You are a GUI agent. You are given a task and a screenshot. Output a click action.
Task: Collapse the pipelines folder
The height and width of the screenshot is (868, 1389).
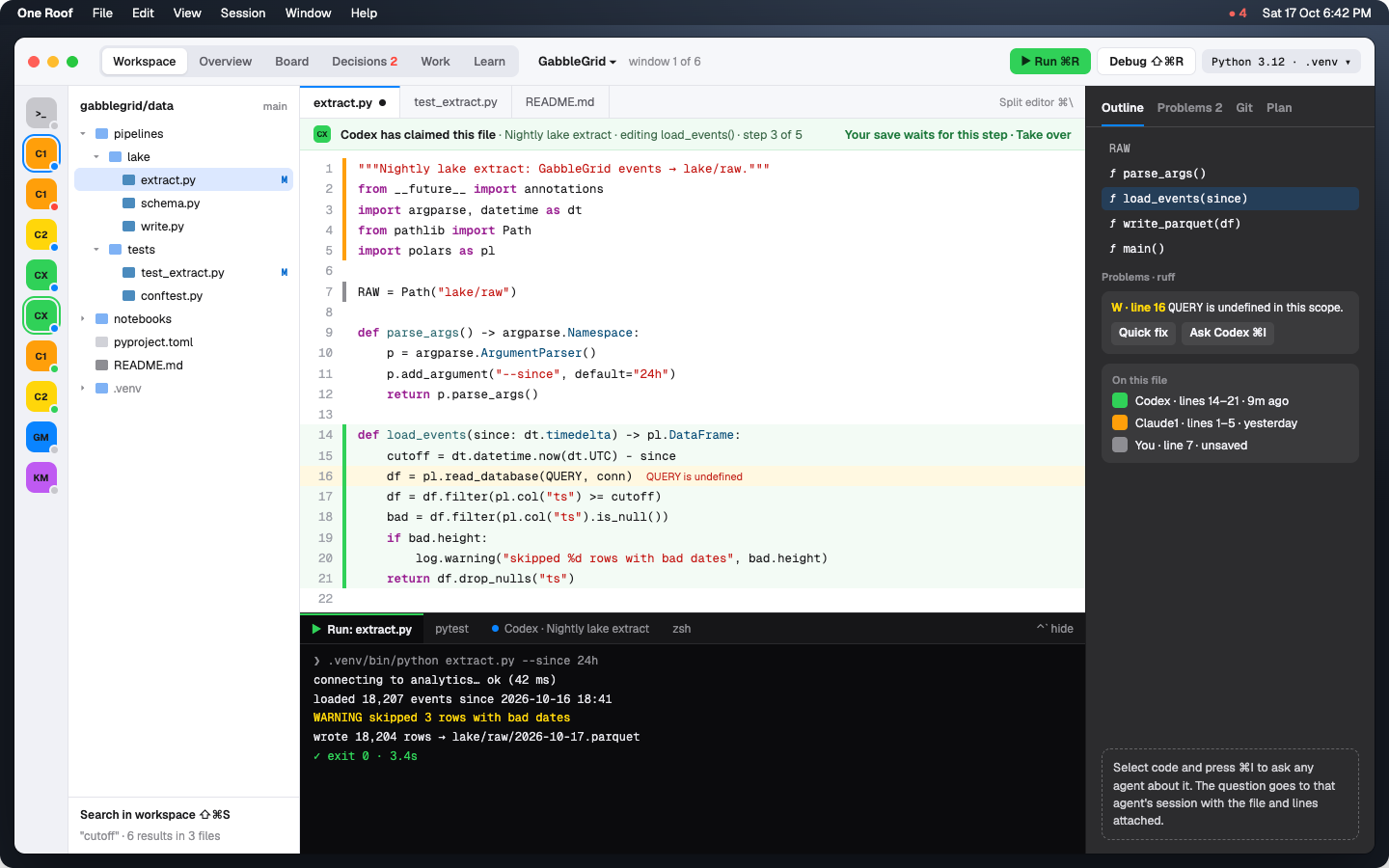click(83, 134)
